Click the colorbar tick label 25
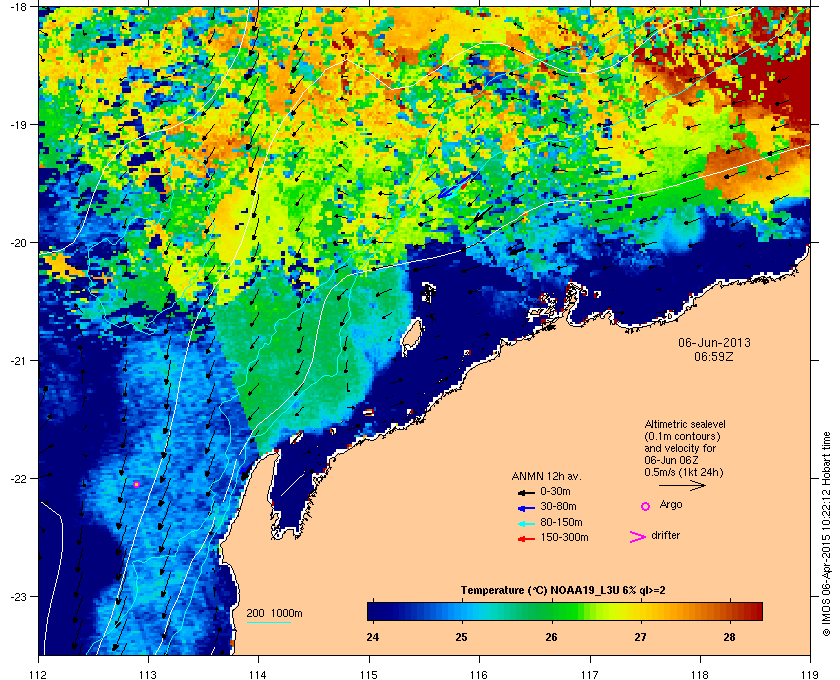This screenshot has width=840, height=680. pos(461,637)
